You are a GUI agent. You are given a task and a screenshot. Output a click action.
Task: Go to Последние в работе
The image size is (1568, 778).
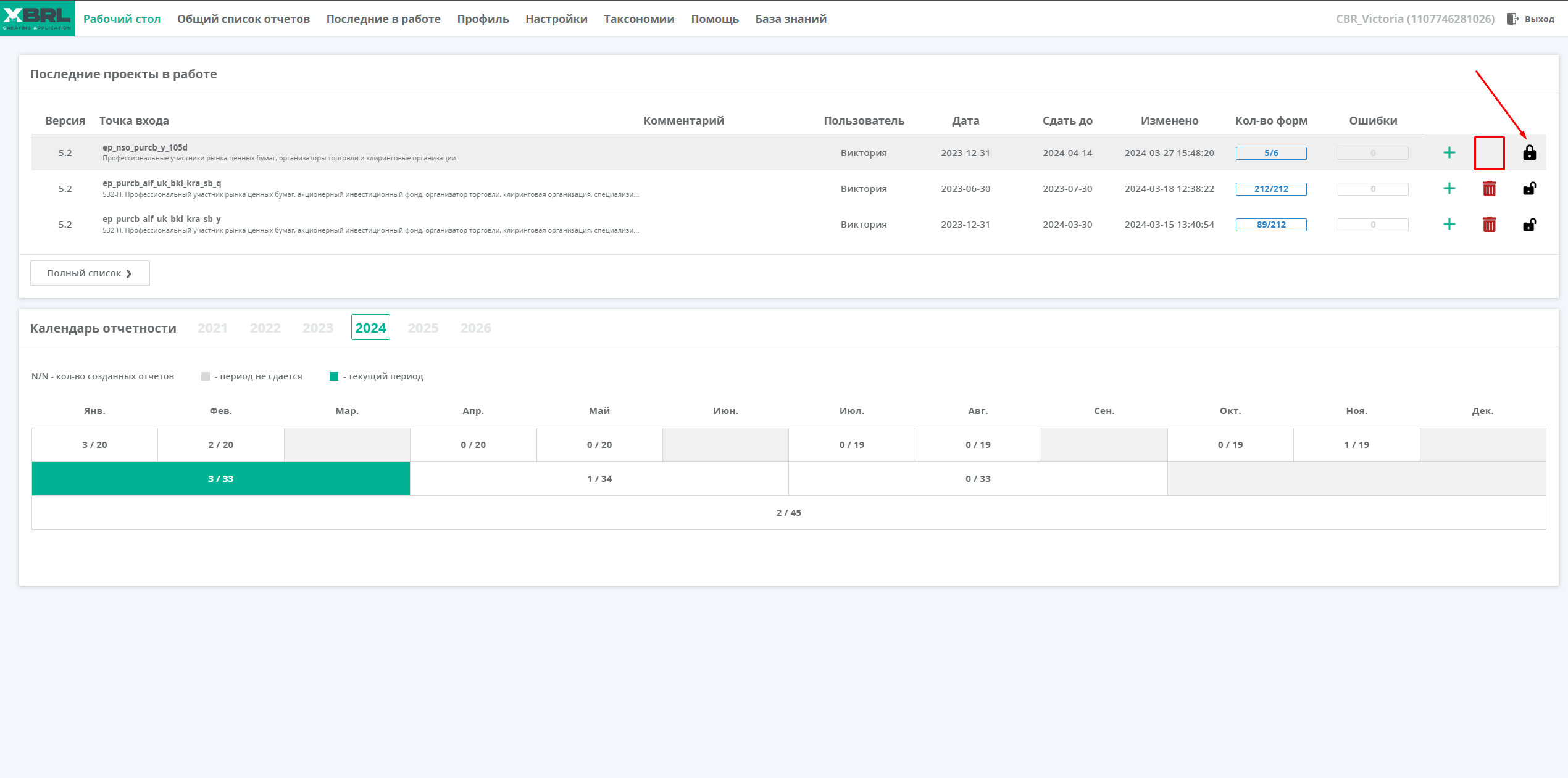coord(383,19)
